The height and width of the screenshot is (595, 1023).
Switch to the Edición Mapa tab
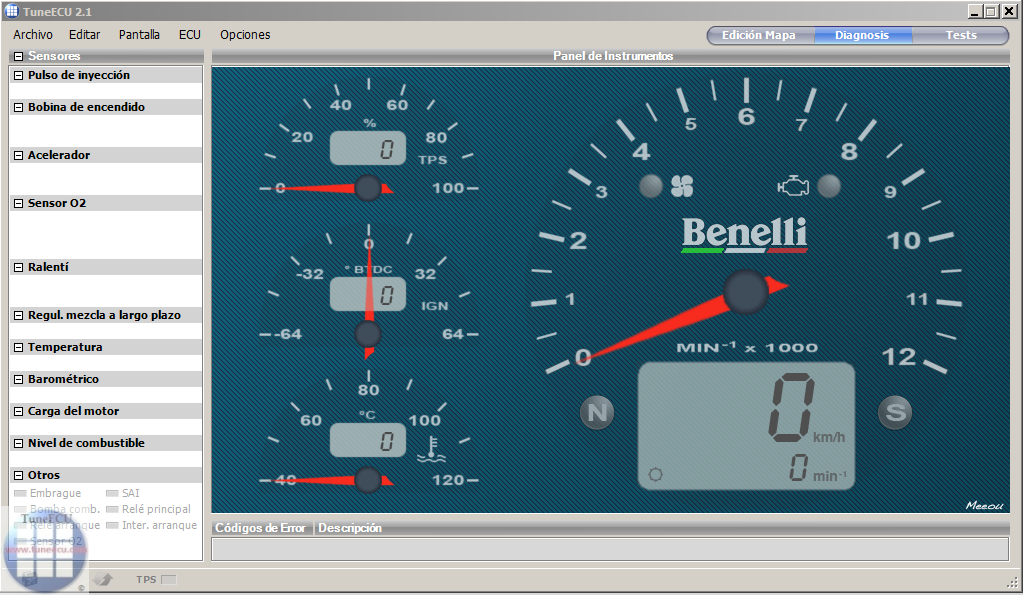[759, 35]
